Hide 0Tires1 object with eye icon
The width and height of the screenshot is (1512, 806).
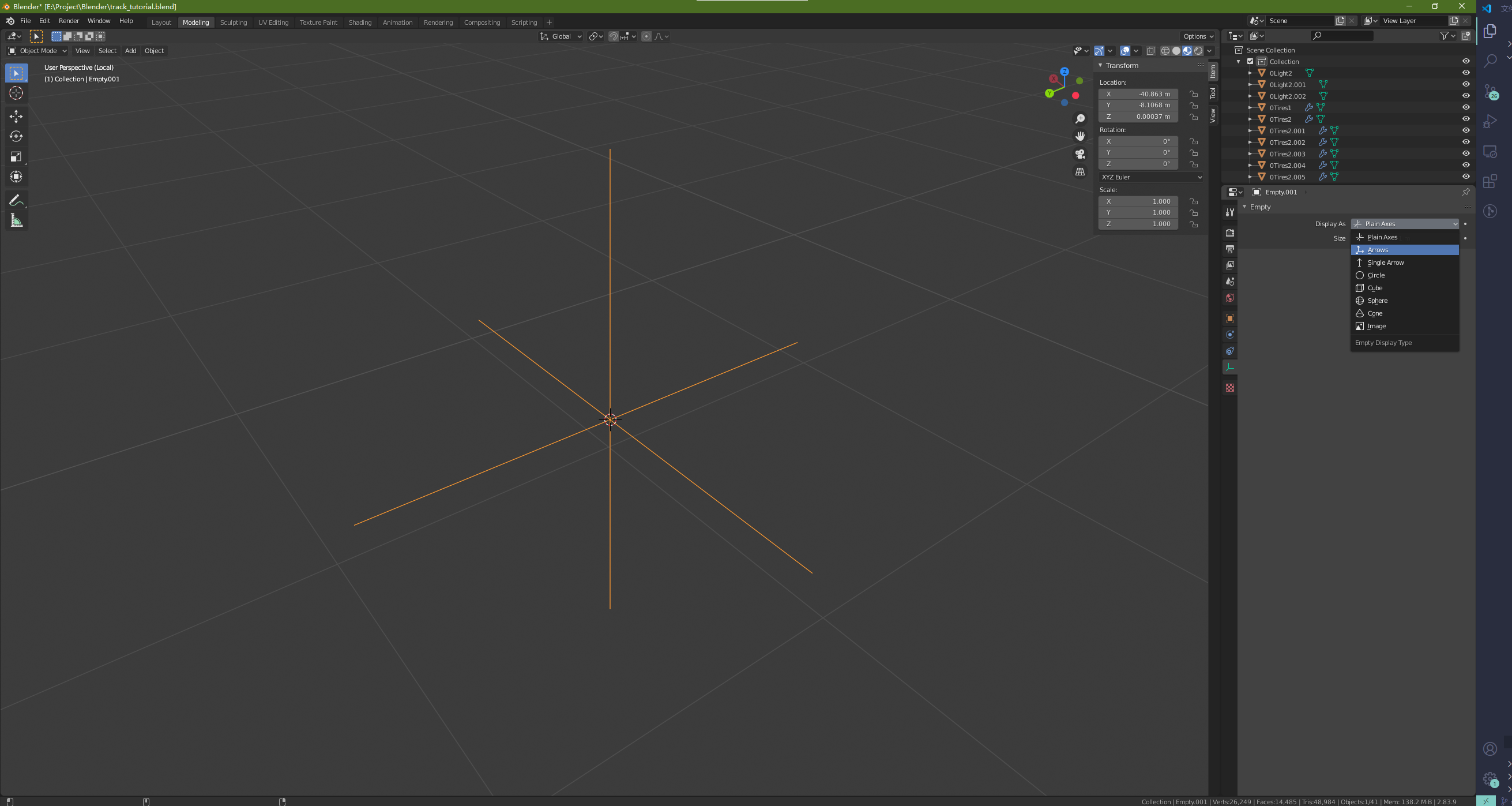click(x=1465, y=107)
